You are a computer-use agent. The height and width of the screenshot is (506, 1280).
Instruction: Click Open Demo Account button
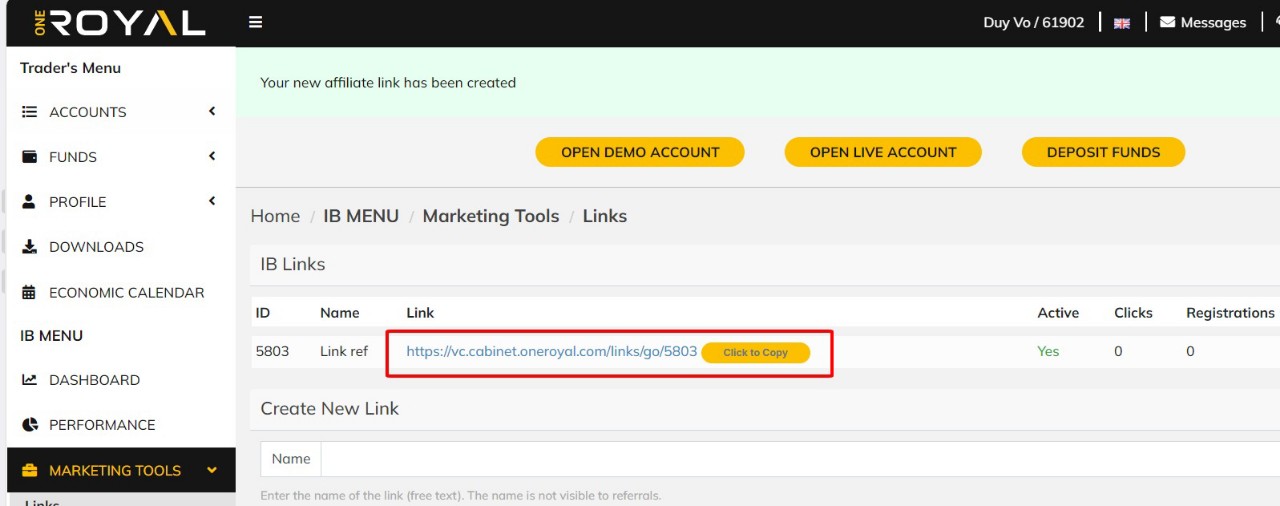(x=640, y=152)
